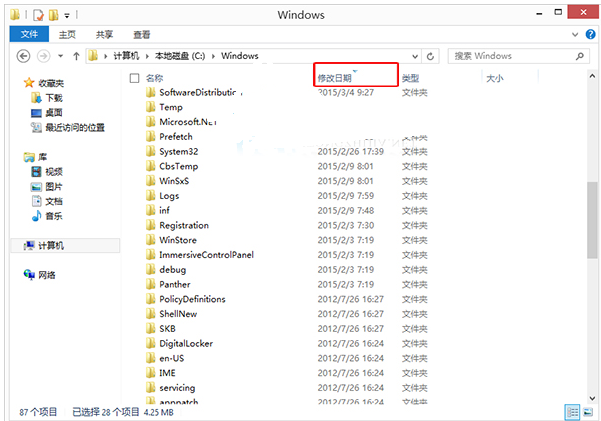Select the servicing folder name

[177, 388]
